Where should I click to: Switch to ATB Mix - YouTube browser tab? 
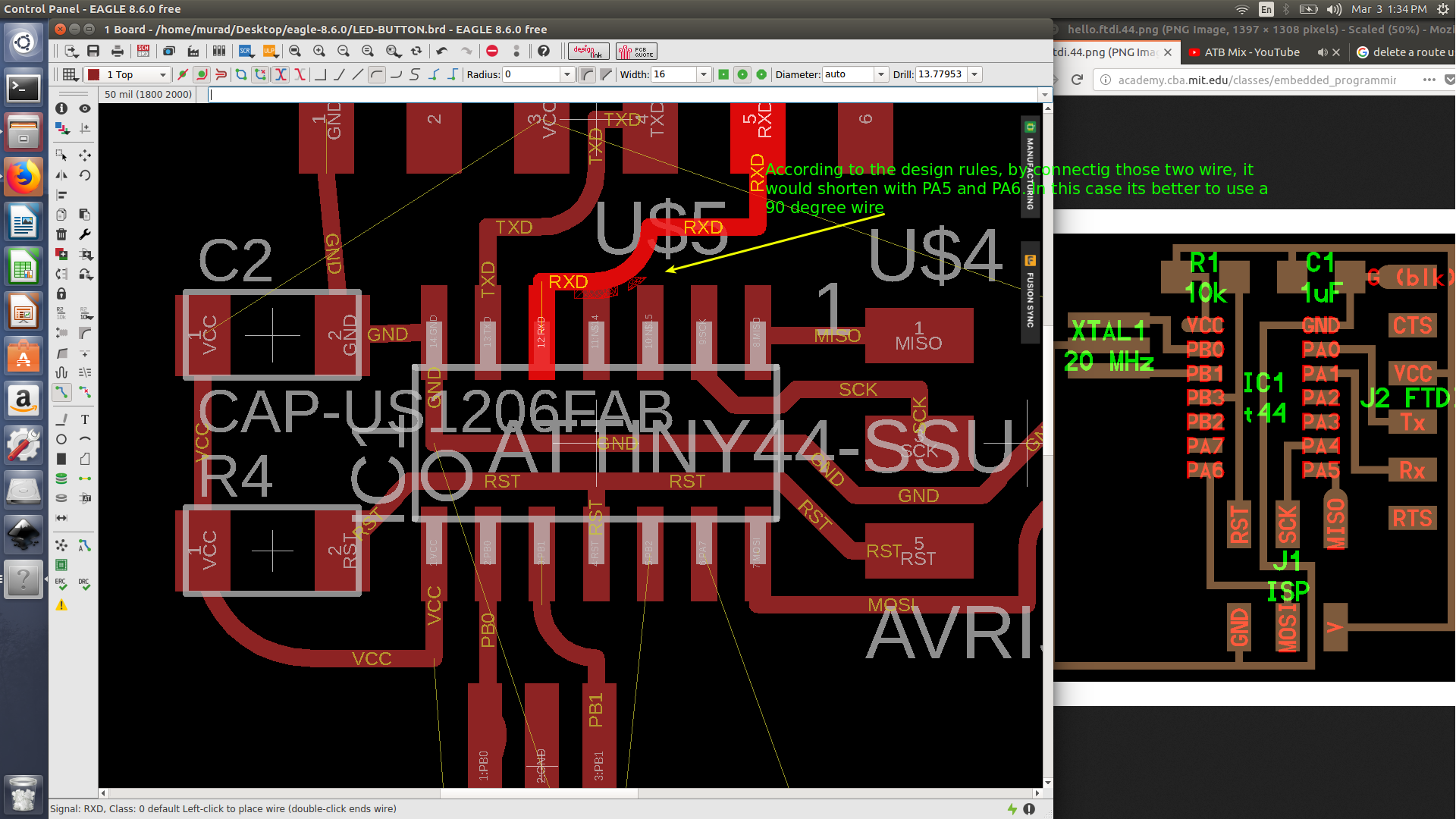point(1252,52)
